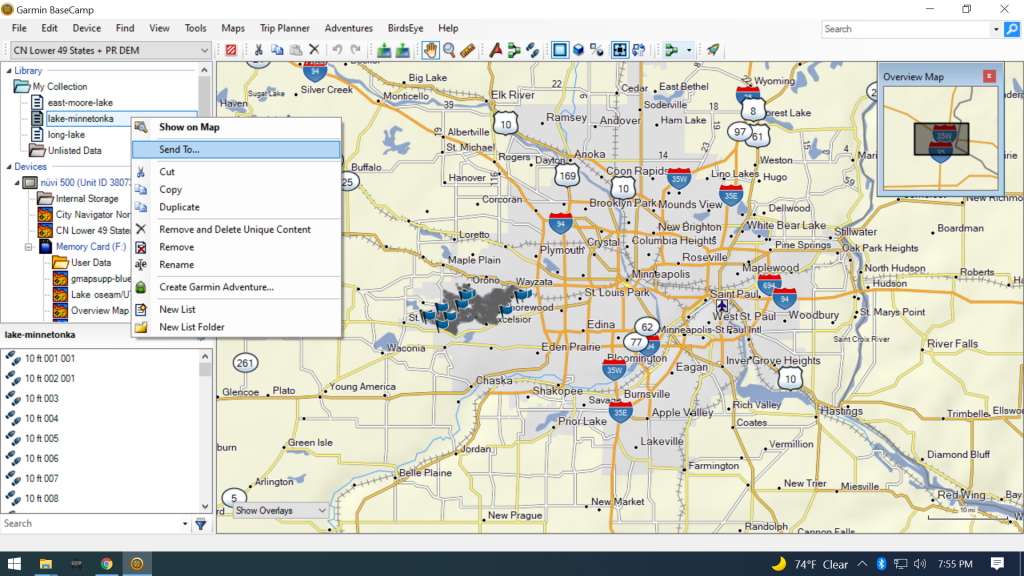
Task: Click the Paste clipboard icon in the toolbar
Action: (x=295, y=50)
